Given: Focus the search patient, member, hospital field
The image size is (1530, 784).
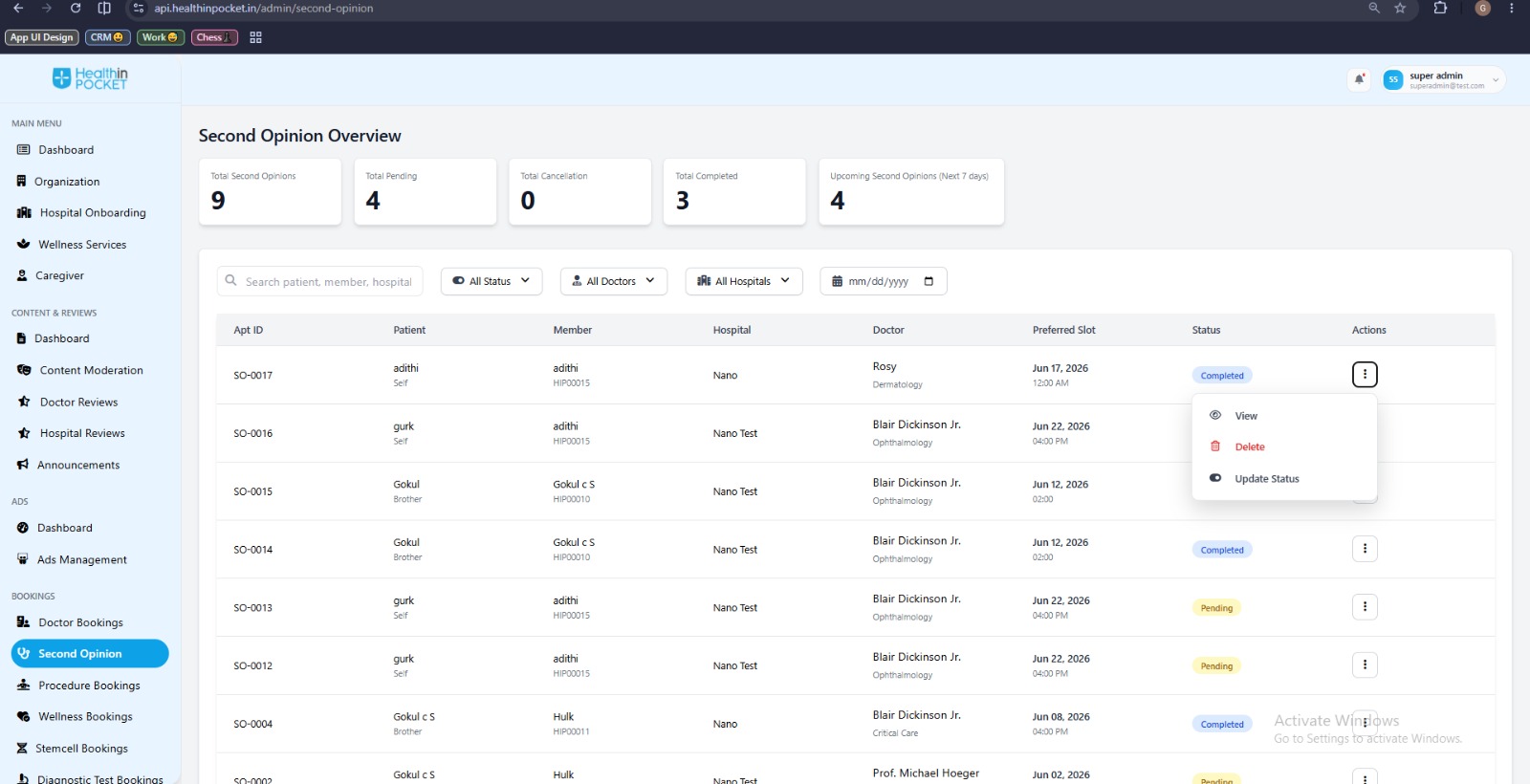Looking at the screenshot, I should coord(319,281).
